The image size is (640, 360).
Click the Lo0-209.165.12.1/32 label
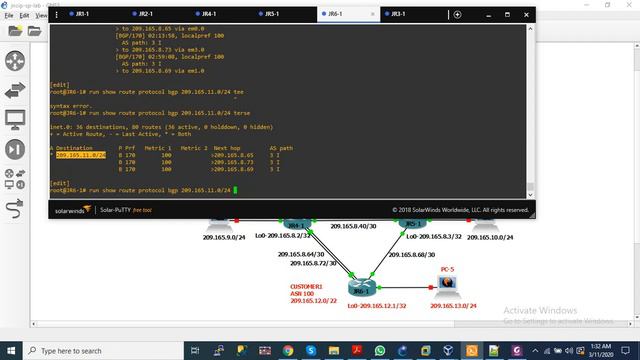tap(377, 306)
